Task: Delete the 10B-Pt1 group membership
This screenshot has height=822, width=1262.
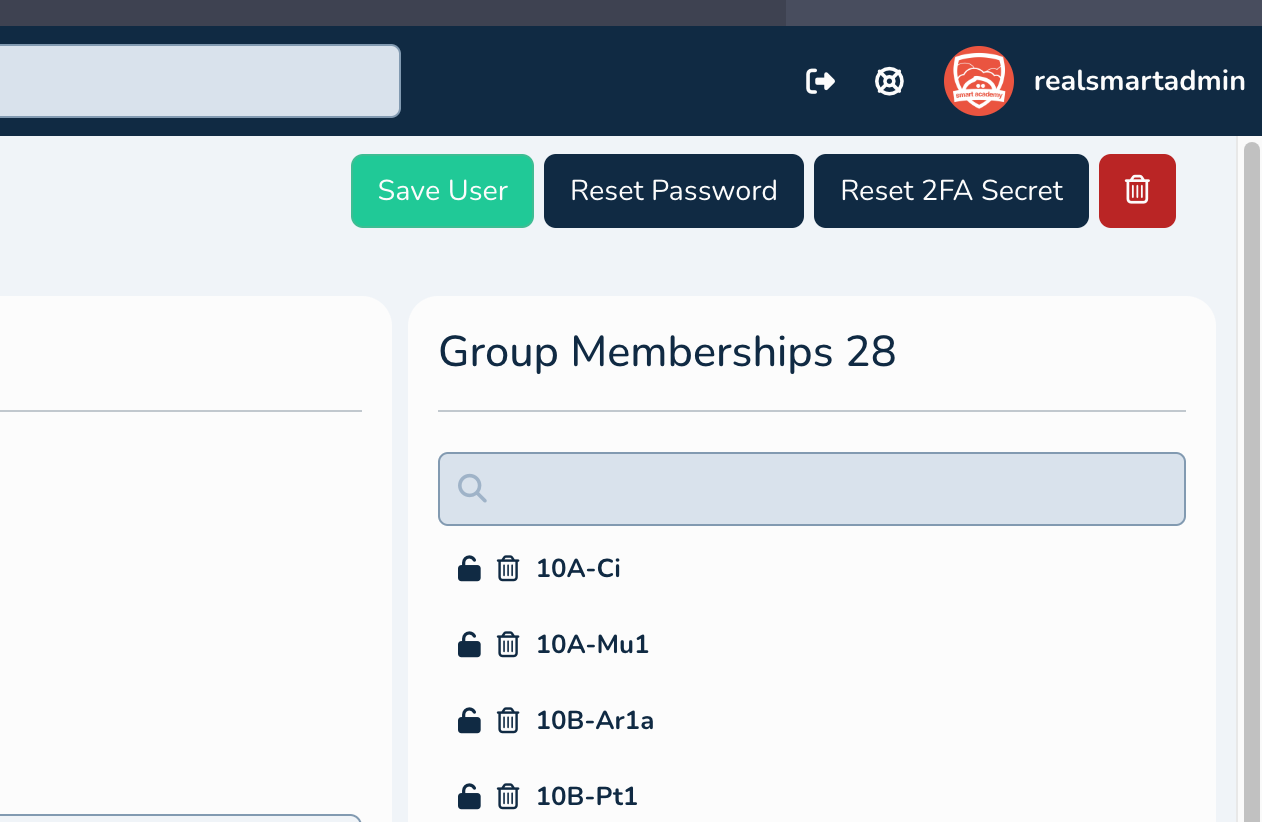Action: (508, 796)
